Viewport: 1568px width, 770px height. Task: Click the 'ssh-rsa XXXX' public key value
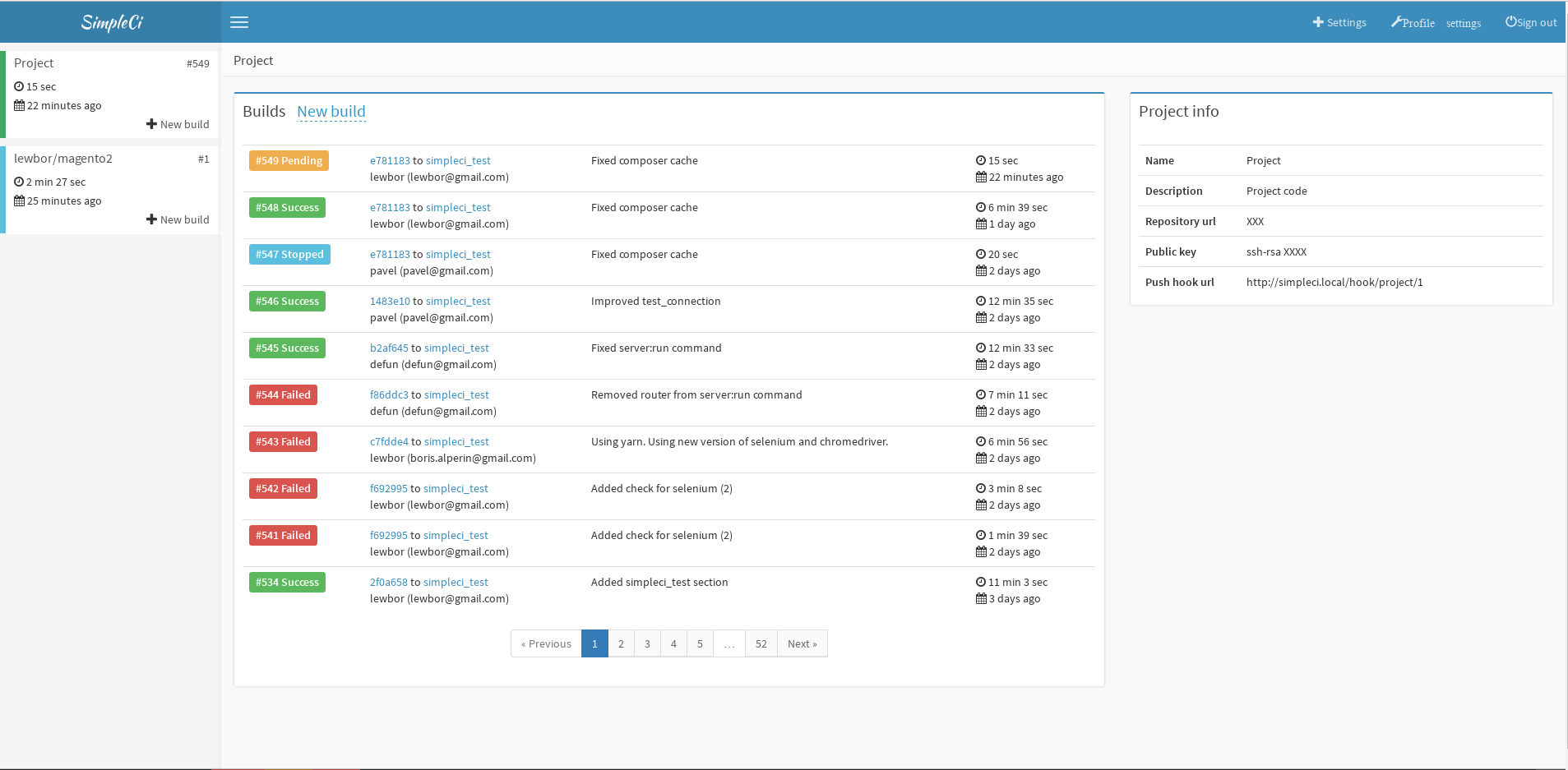1276,251
